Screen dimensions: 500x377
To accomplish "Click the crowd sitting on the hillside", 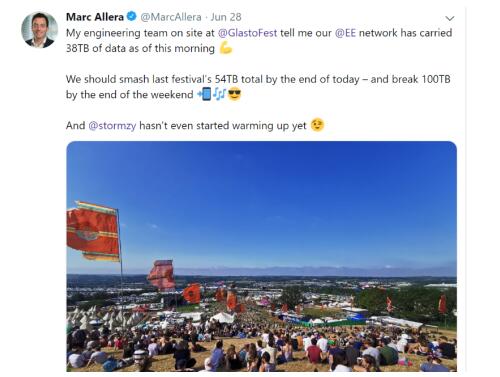I will tap(261, 348).
